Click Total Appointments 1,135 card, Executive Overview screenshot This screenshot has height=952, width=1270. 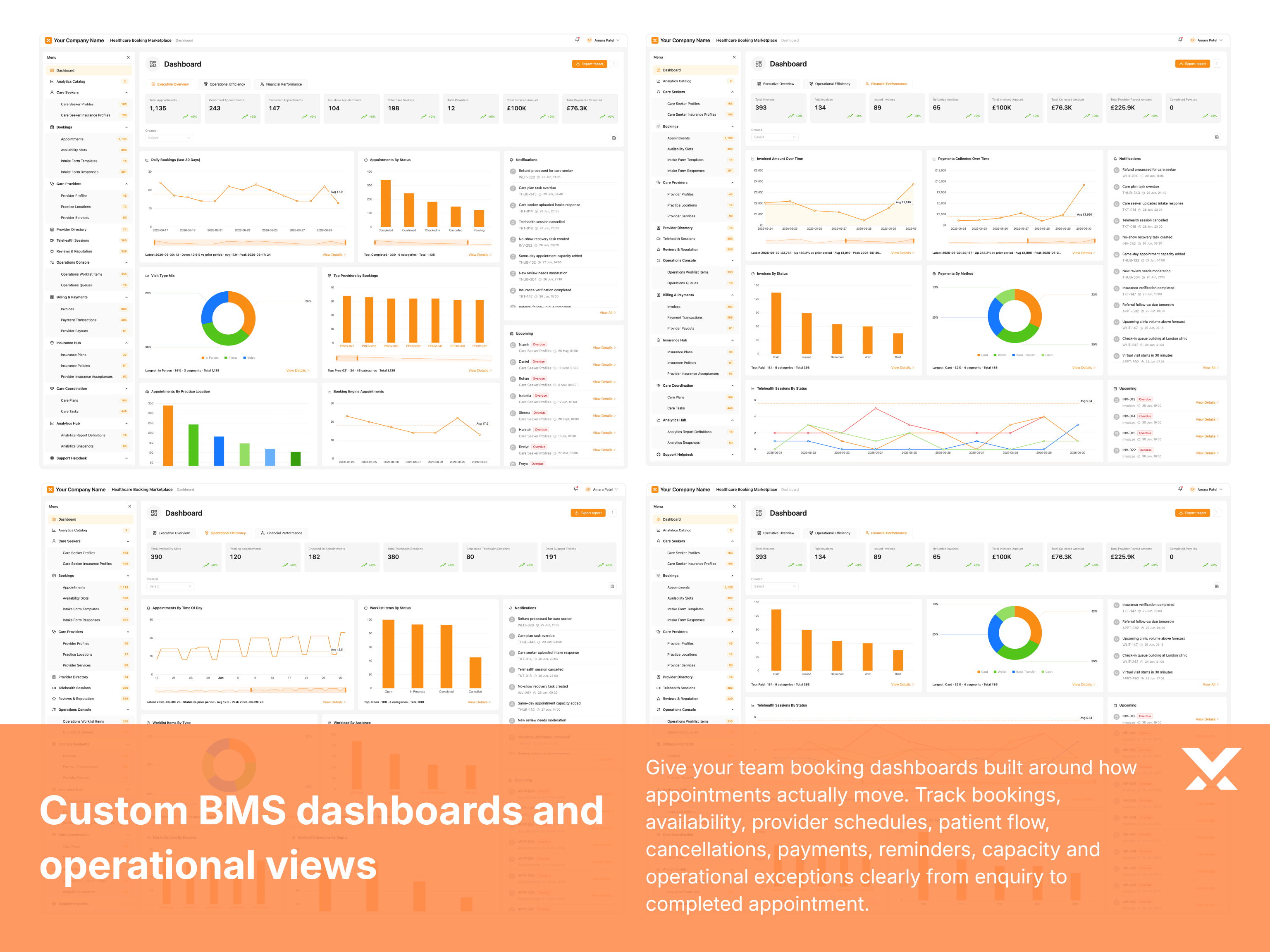click(172, 107)
